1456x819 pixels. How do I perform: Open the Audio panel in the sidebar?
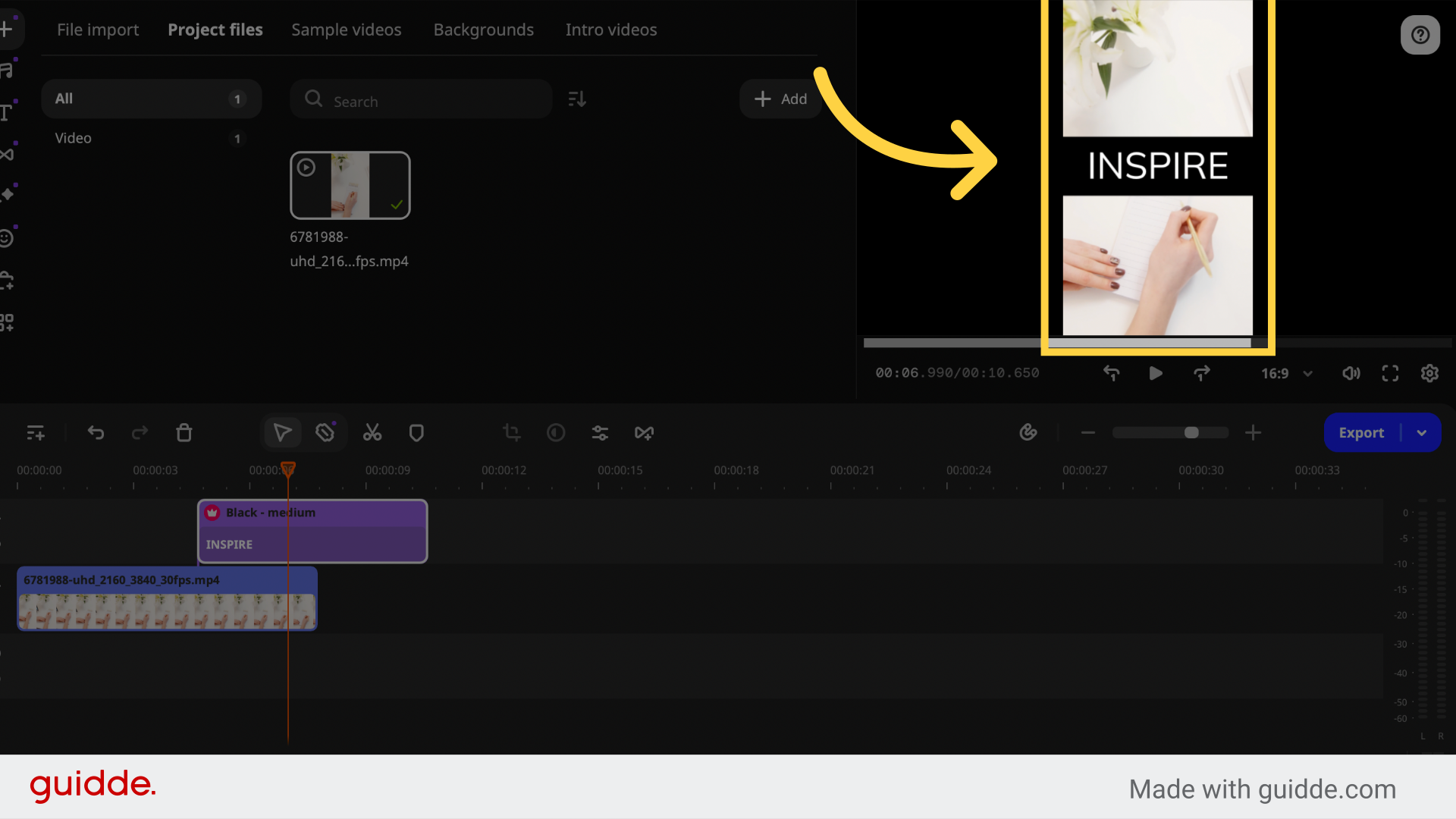(8, 69)
